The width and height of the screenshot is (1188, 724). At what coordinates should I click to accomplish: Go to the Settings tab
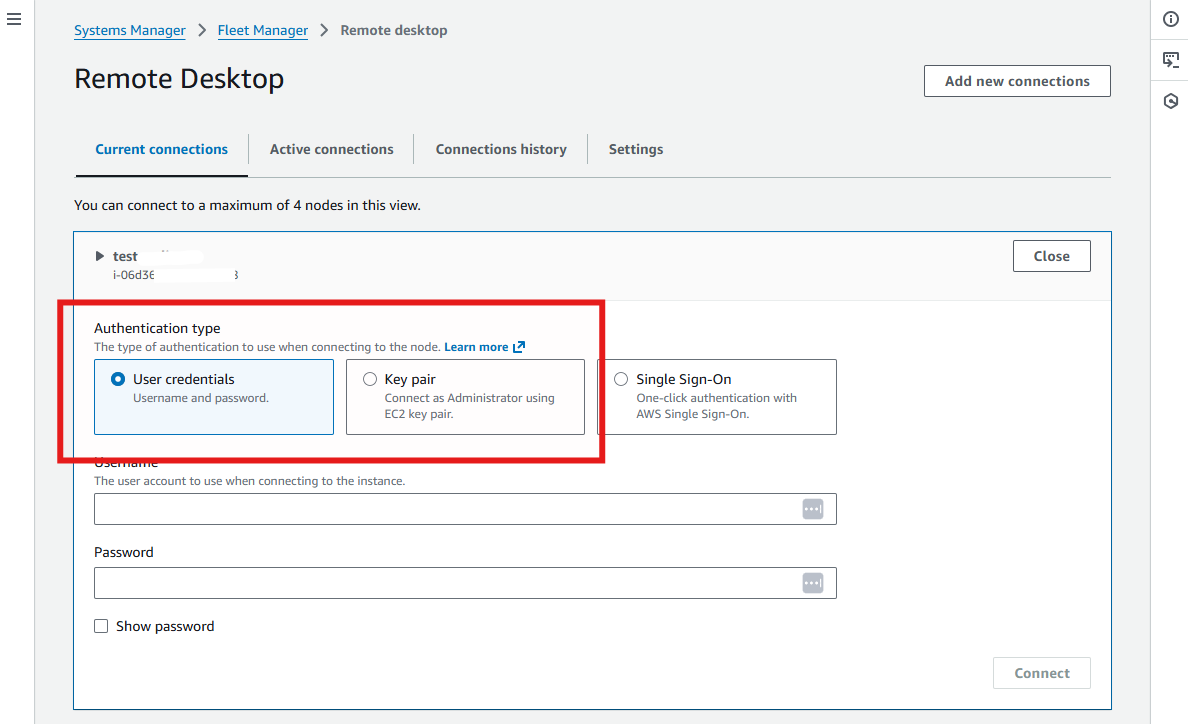pos(635,148)
